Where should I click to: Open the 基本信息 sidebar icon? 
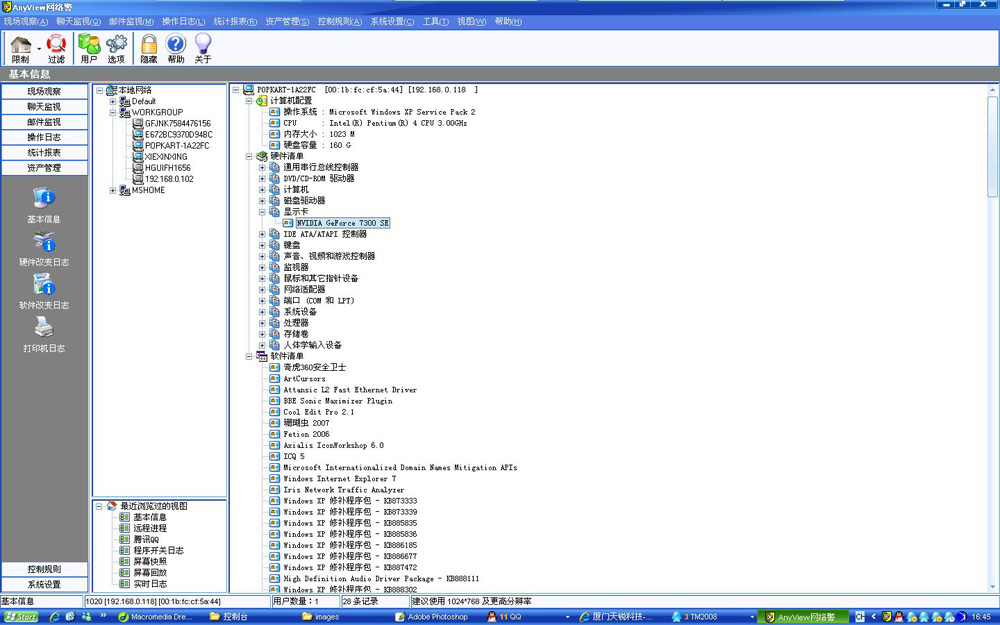click(43, 198)
